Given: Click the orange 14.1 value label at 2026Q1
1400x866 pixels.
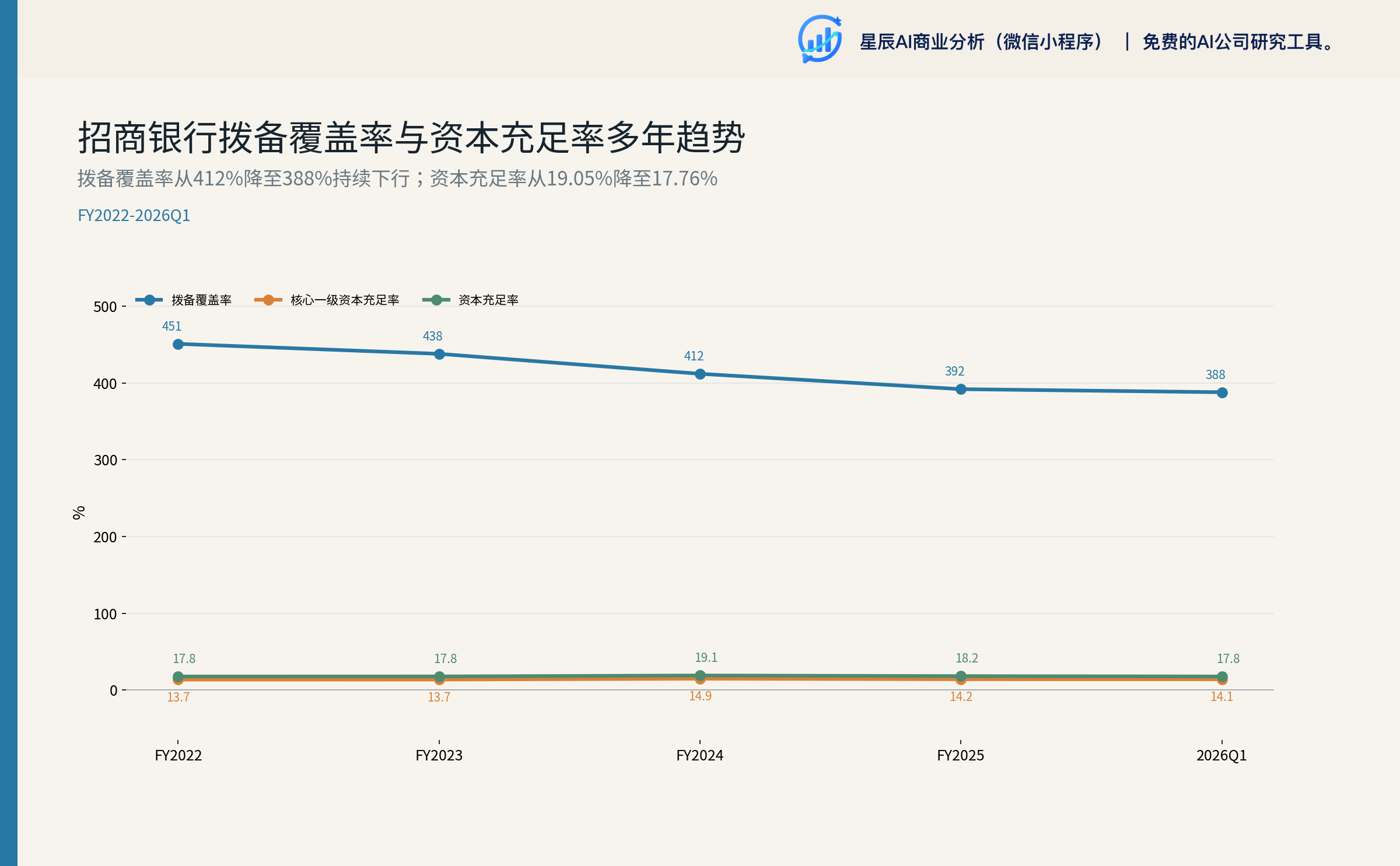Looking at the screenshot, I should click(x=1221, y=696).
